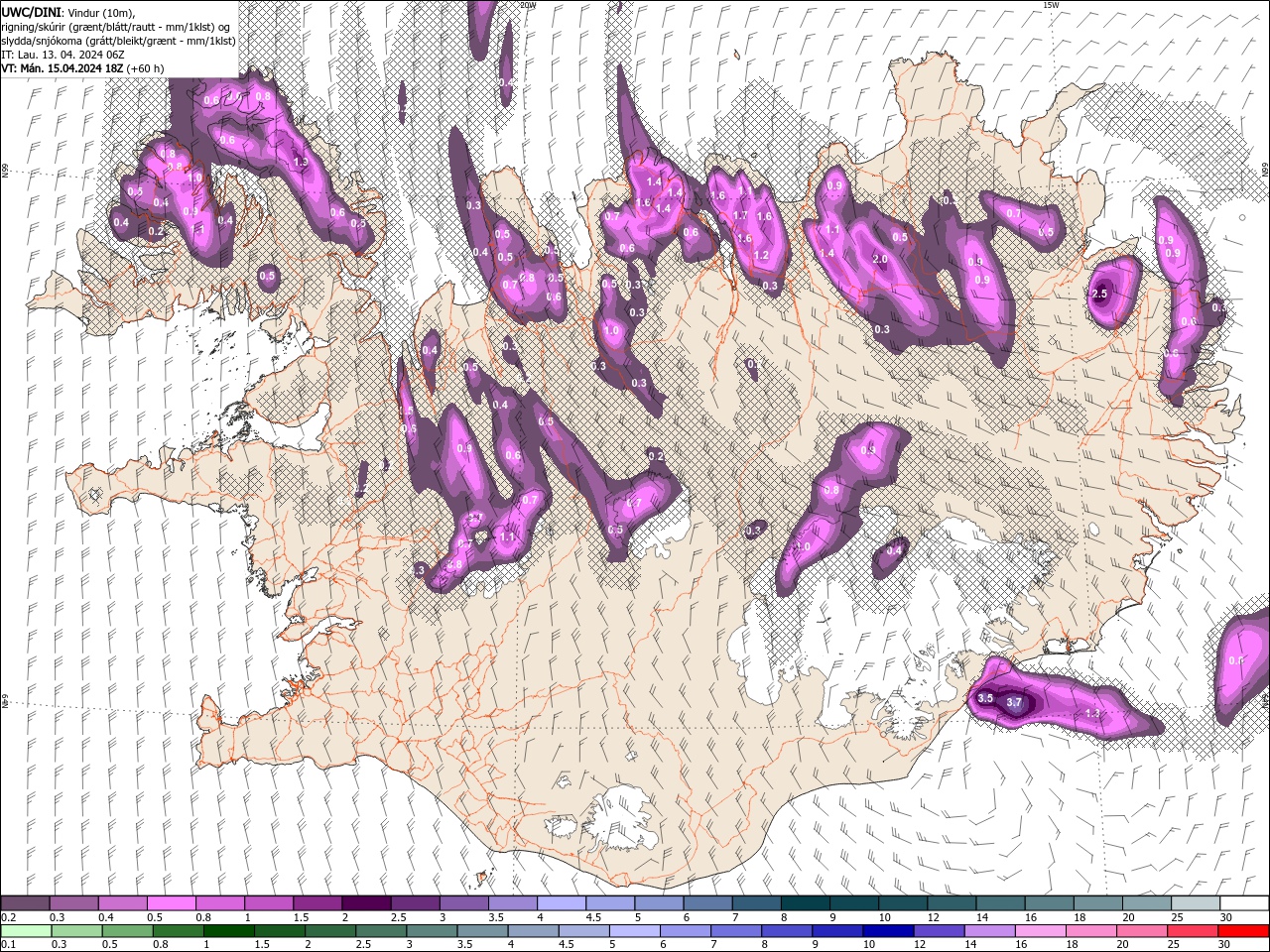This screenshot has width=1270, height=952.
Task: Click the 25 label under the snow scale
Action: click(1178, 917)
